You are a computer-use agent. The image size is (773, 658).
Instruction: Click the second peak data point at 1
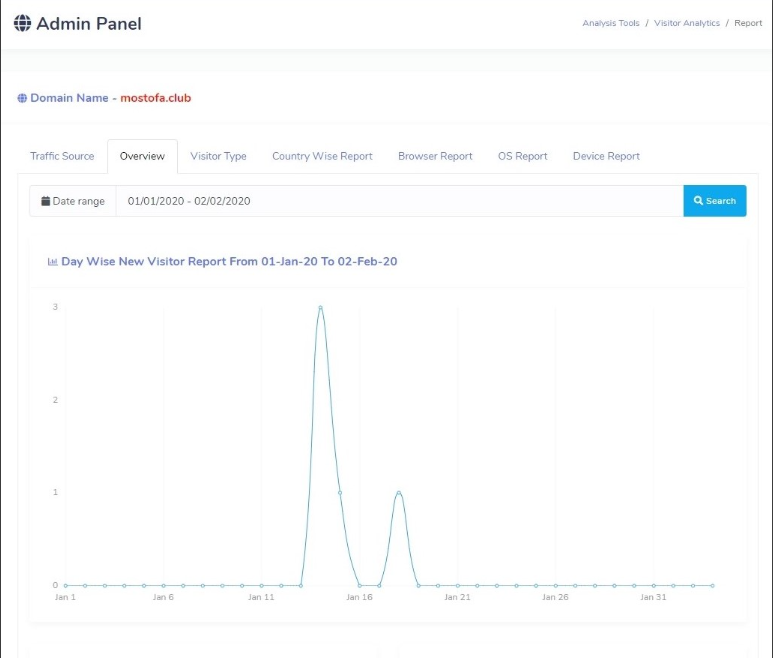point(399,492)
